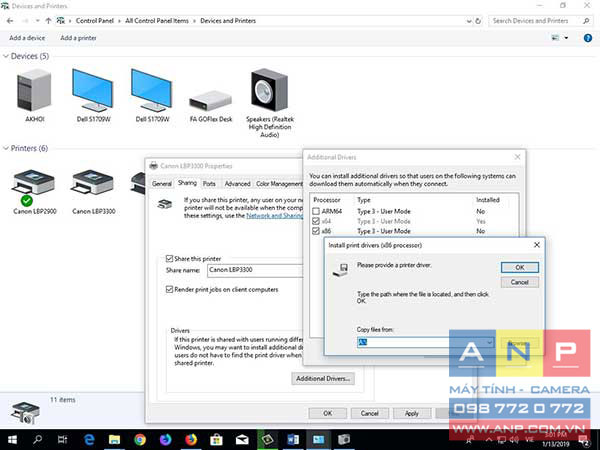
Task: Toggle Render print jobs on client computers
Action: [x=169, y=289]
